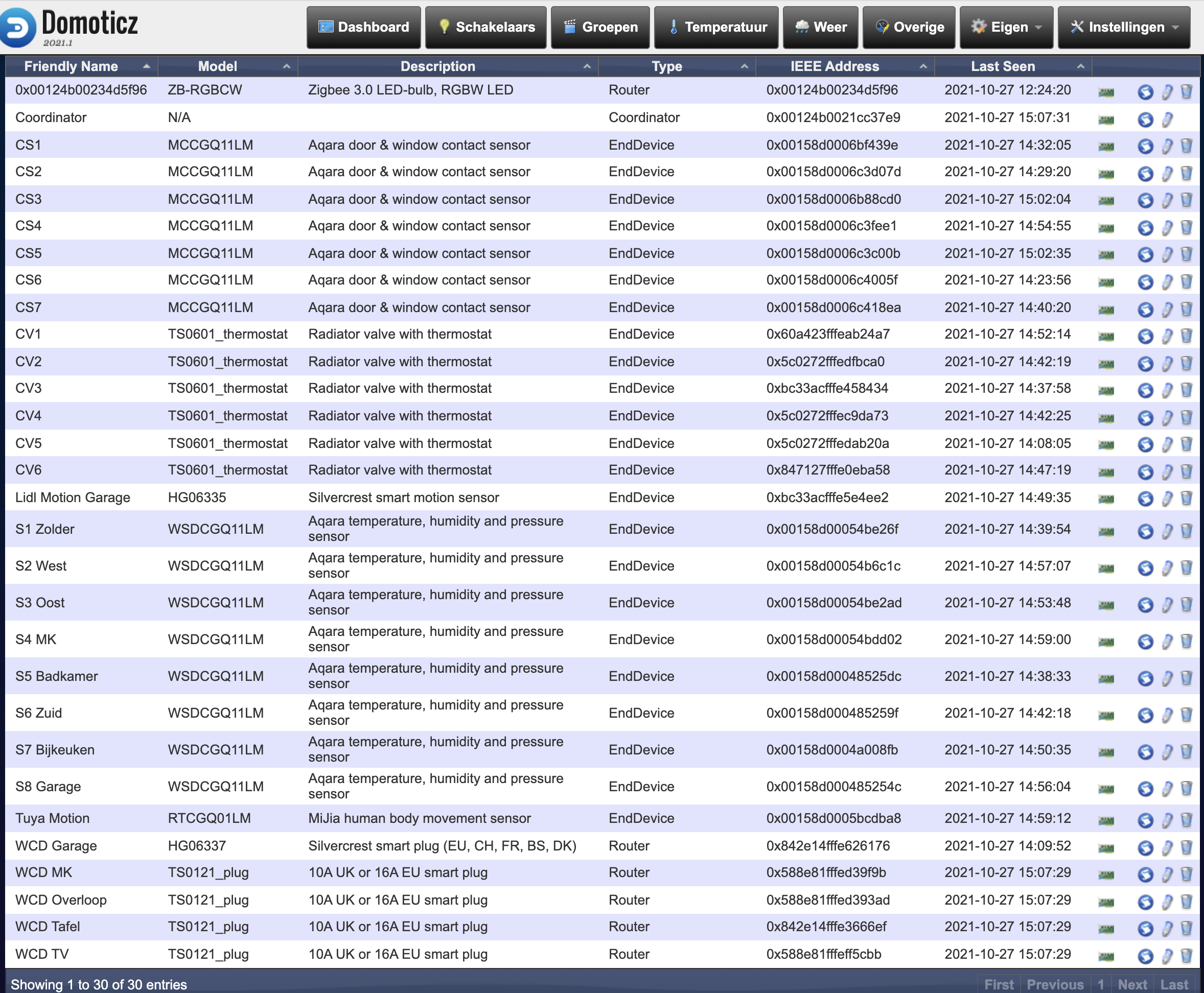The height and width of the screenshot is (993, 1204).
Task: Edit the Coordinator device with the pencil icon
Action: tap(1167, 119)
